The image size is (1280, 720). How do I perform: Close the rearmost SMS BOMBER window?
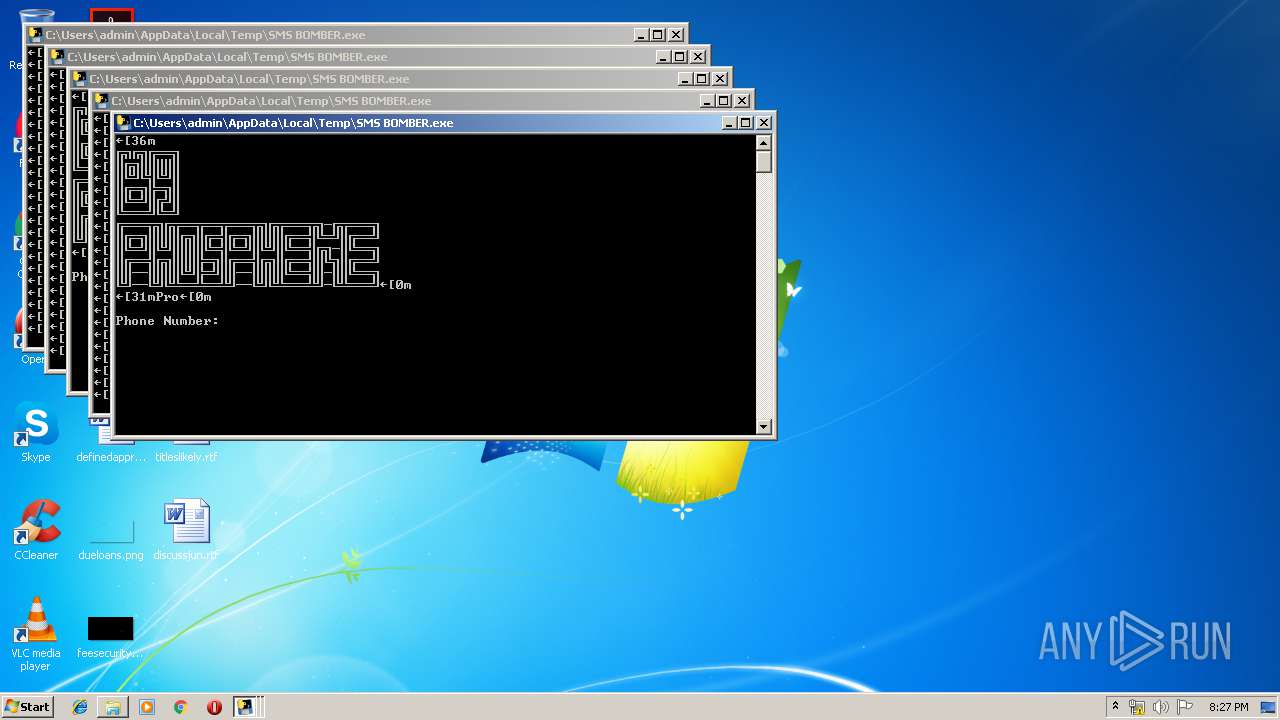[676, 35]
